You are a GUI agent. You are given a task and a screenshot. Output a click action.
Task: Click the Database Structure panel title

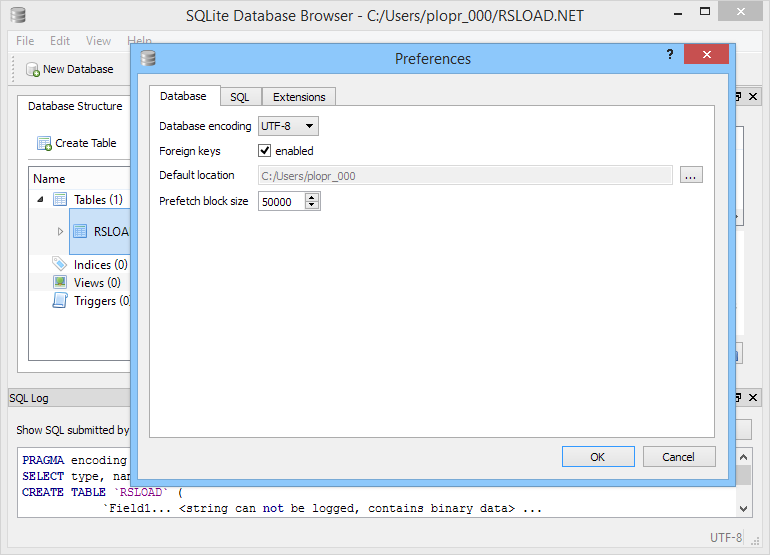75,106
